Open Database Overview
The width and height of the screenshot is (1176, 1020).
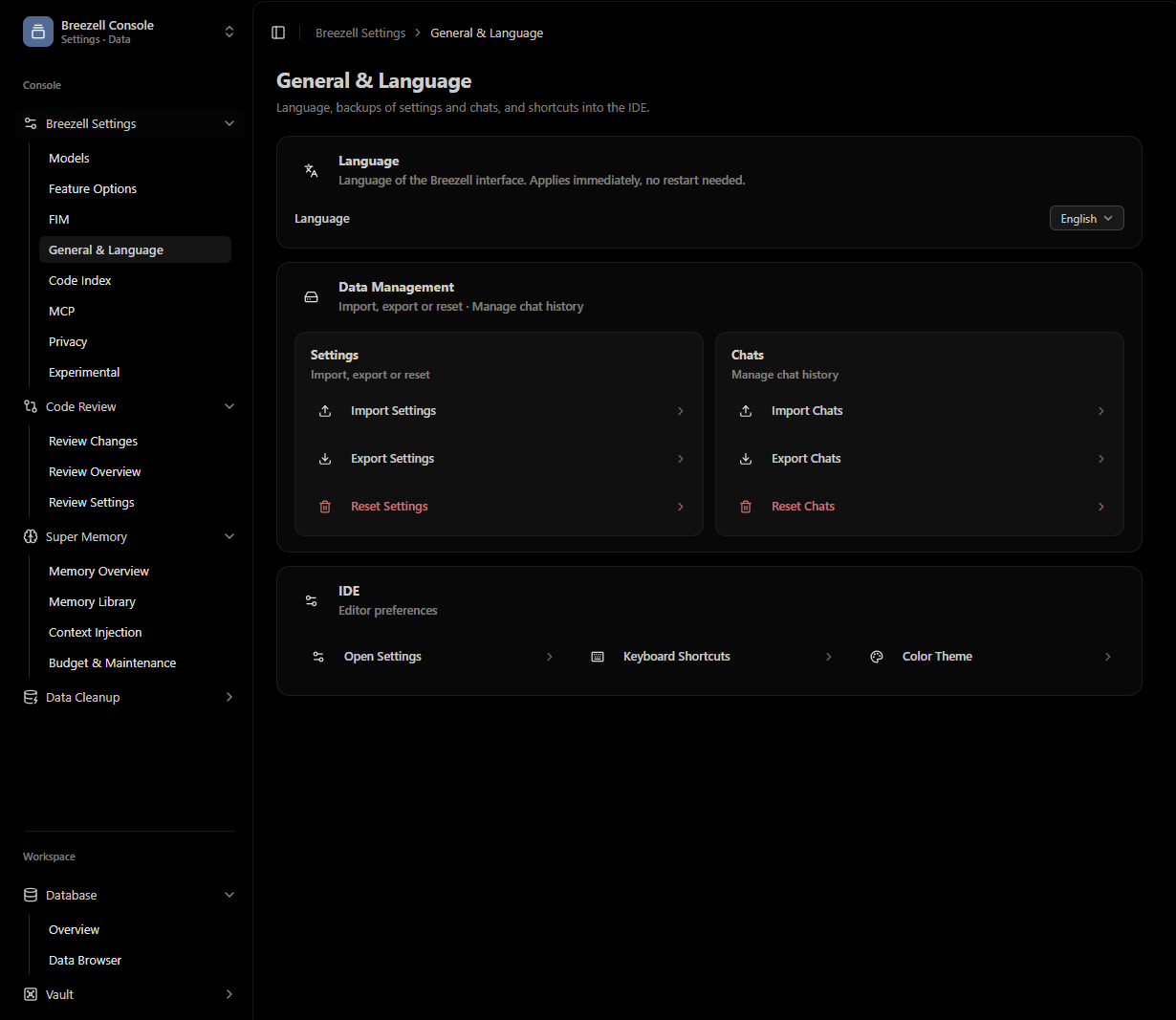[x=135, y=929]
